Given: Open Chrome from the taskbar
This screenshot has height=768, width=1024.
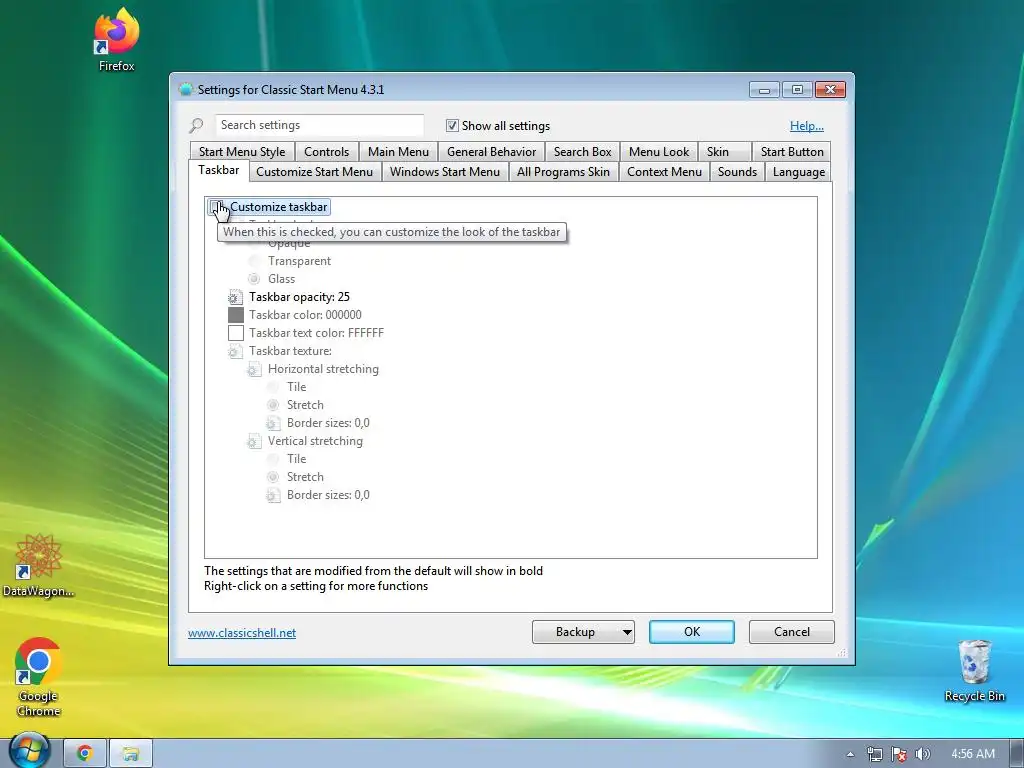Looking at the screenshot, I should (84, 753).
